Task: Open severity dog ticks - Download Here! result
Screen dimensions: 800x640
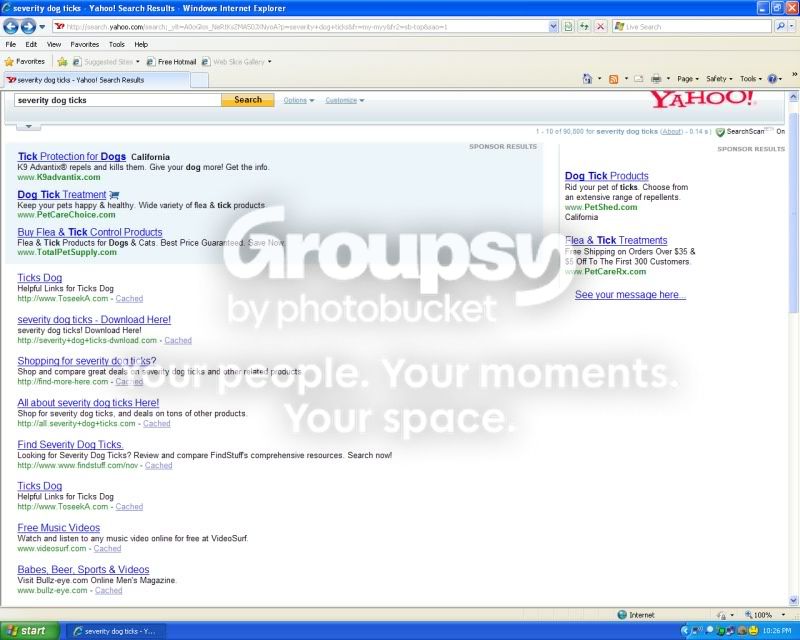Action: 94,319
